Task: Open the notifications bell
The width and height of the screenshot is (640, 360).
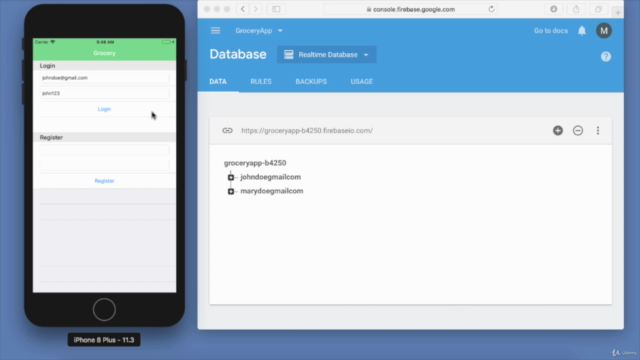Action: pyautogui.click(x=582, y=31)
